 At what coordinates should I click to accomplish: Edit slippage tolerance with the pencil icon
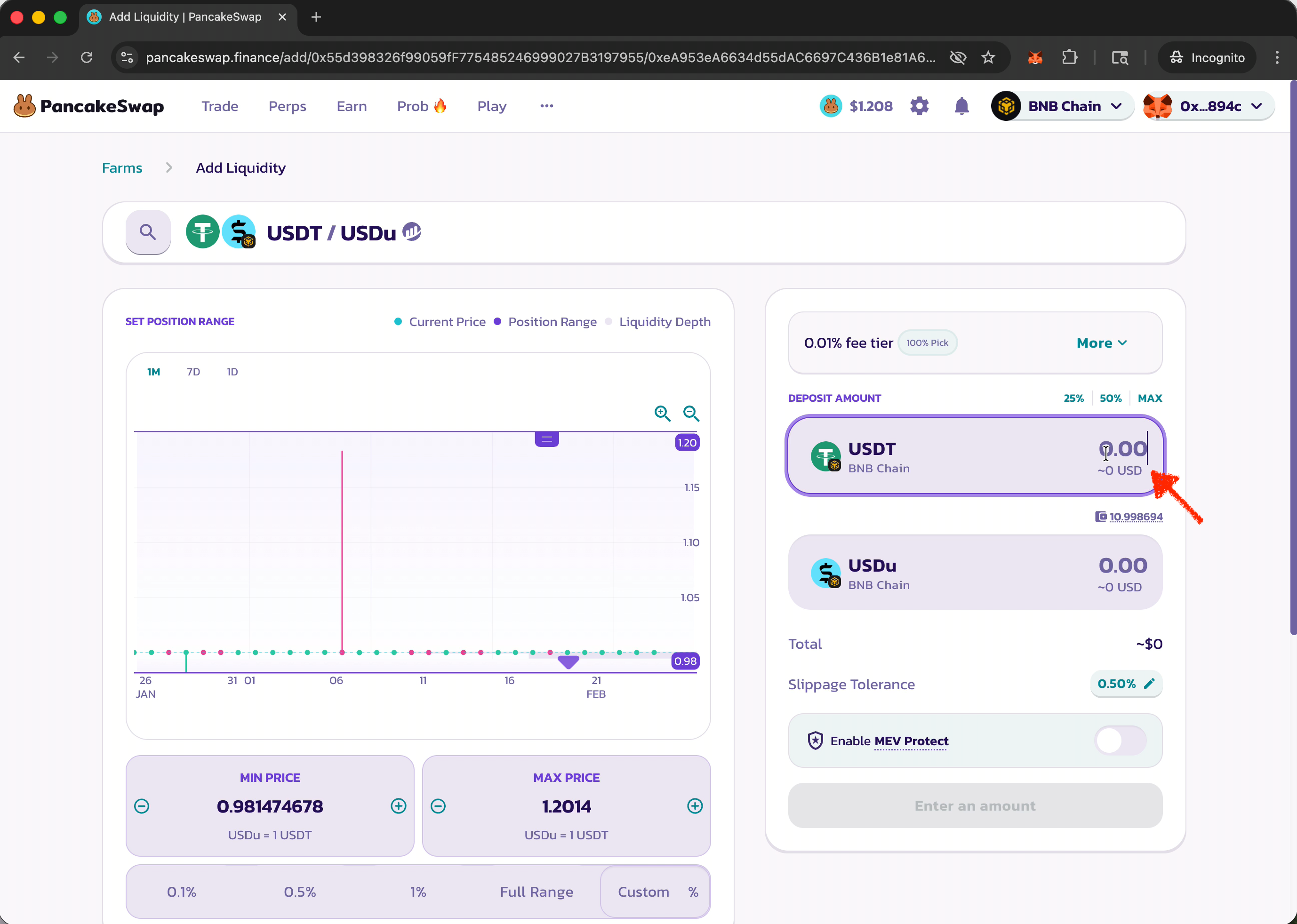[x=1149, y=683]
